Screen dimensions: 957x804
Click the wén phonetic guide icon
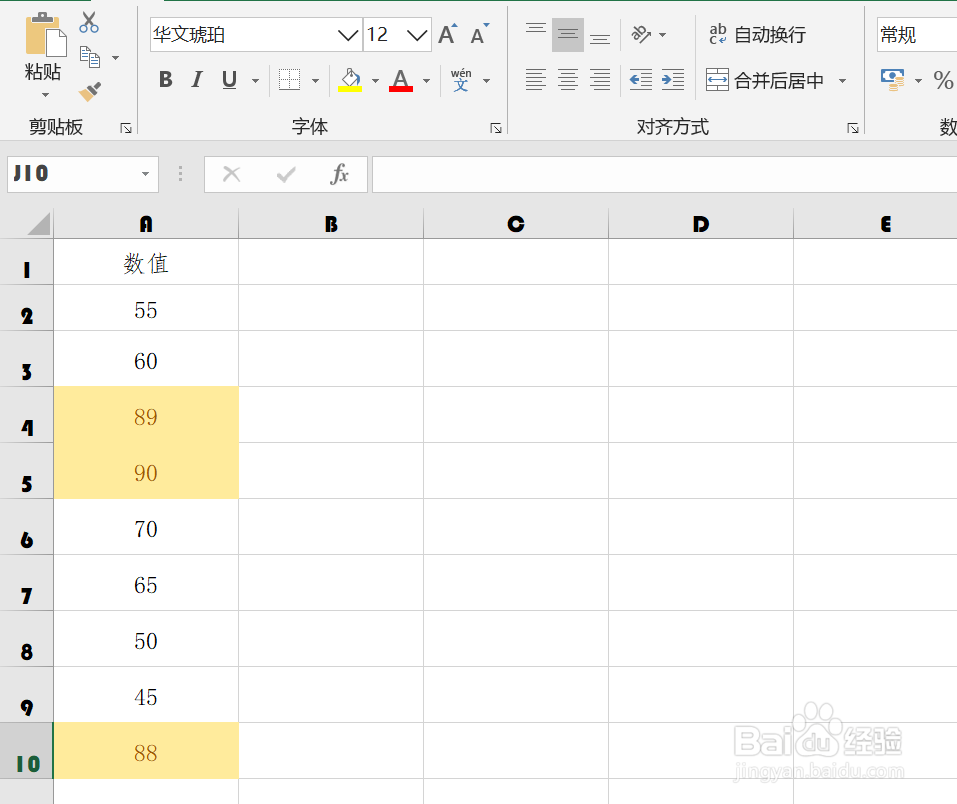pyautogui.click(x=461, y=80)
